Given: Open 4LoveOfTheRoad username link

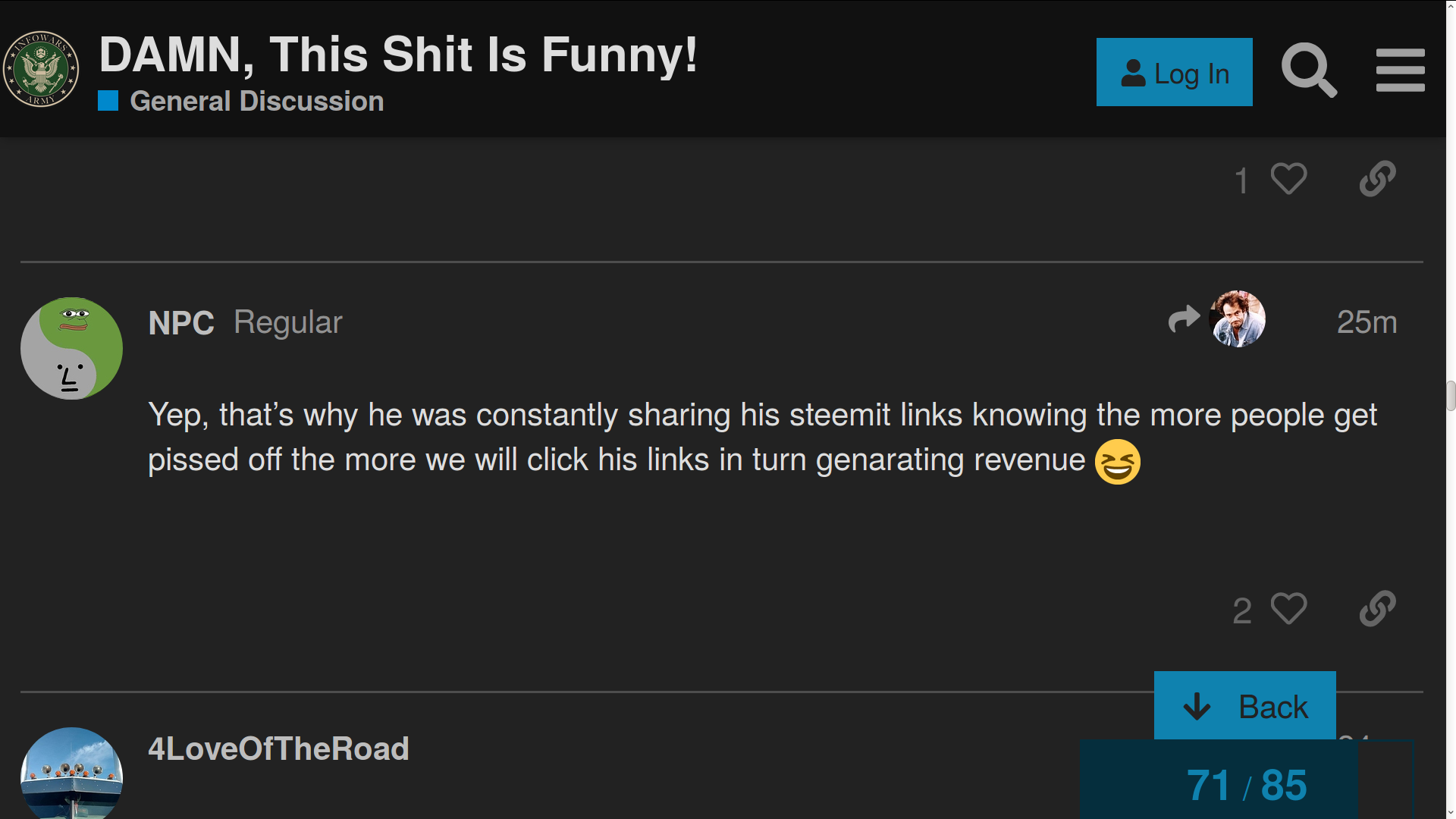Looking at the screenshot, I should point(278,749).
